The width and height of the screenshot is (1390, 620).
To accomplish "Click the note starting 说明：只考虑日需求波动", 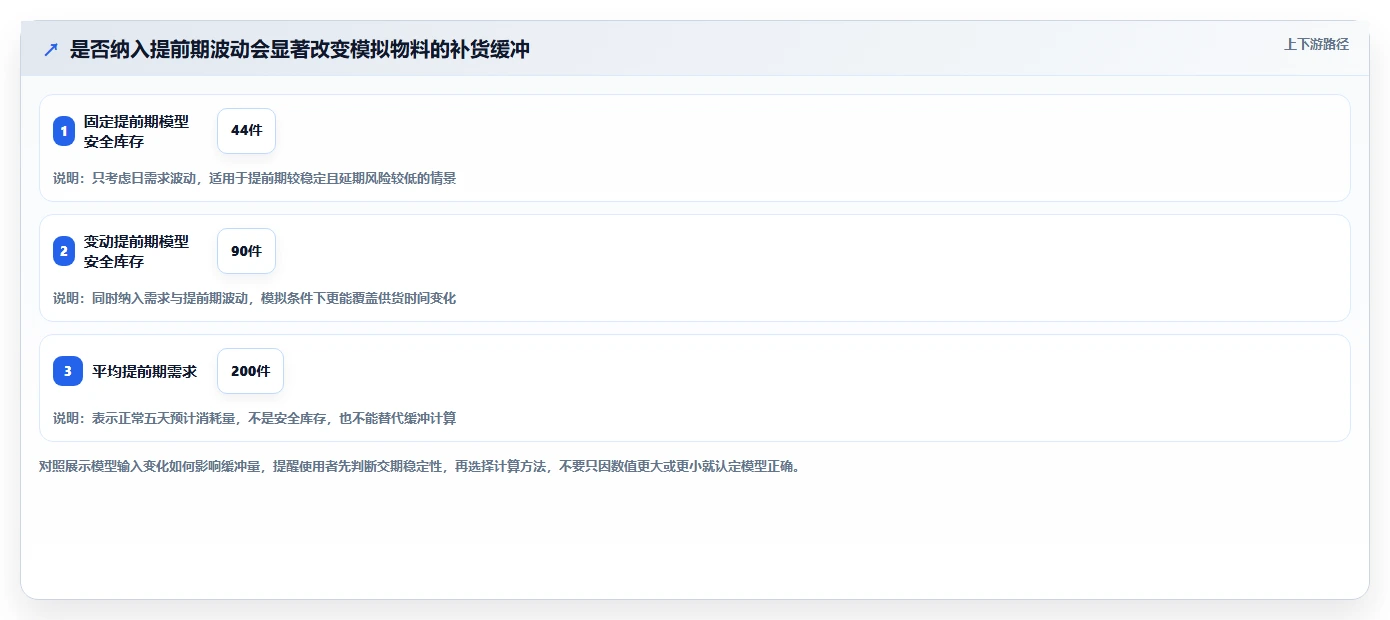I will click(x=254, y=178).
